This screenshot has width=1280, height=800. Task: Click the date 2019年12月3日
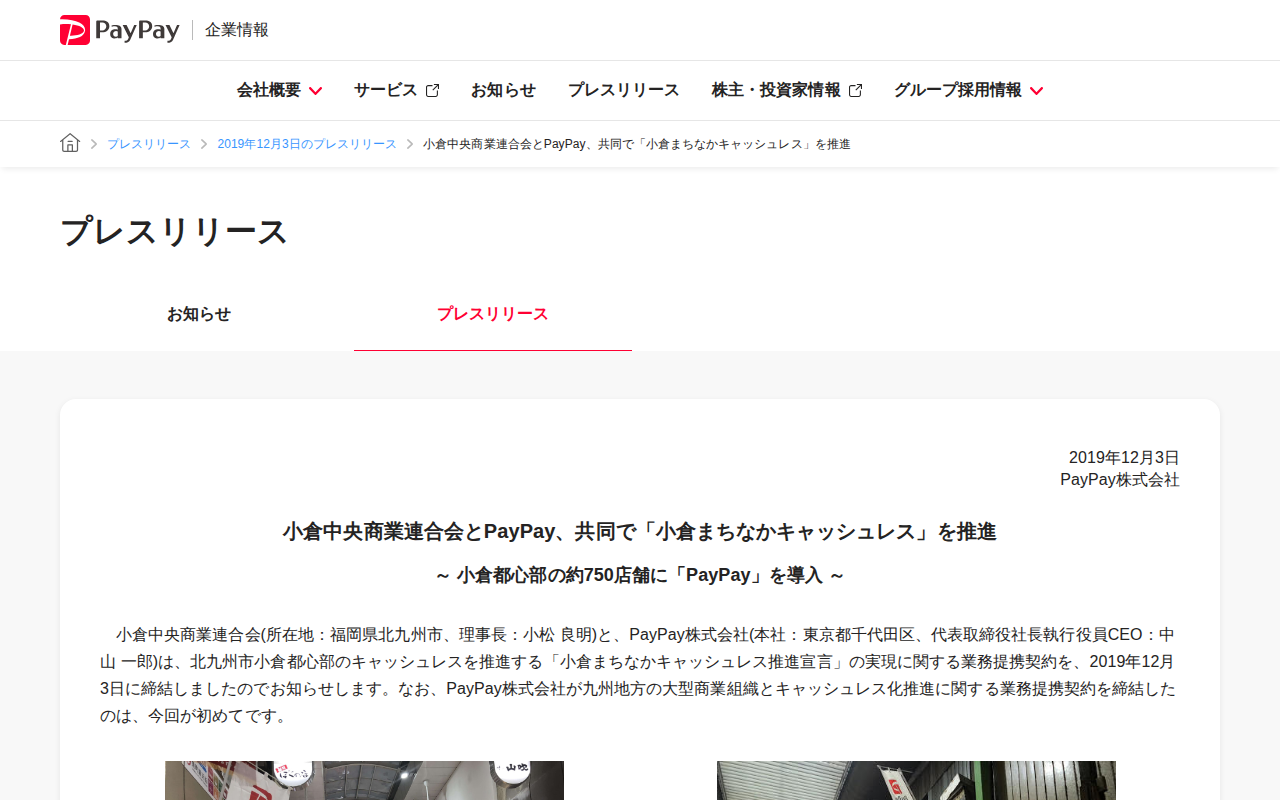(x=1124, y=458)
